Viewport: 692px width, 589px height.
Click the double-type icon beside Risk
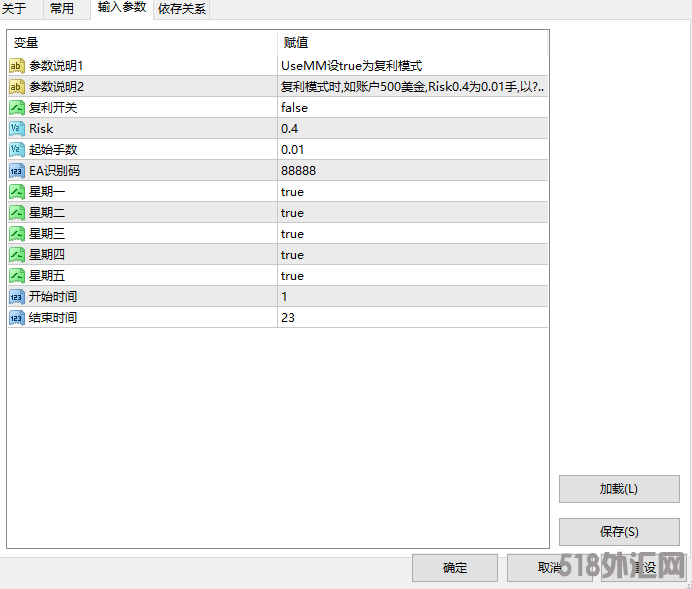point(16,128)
